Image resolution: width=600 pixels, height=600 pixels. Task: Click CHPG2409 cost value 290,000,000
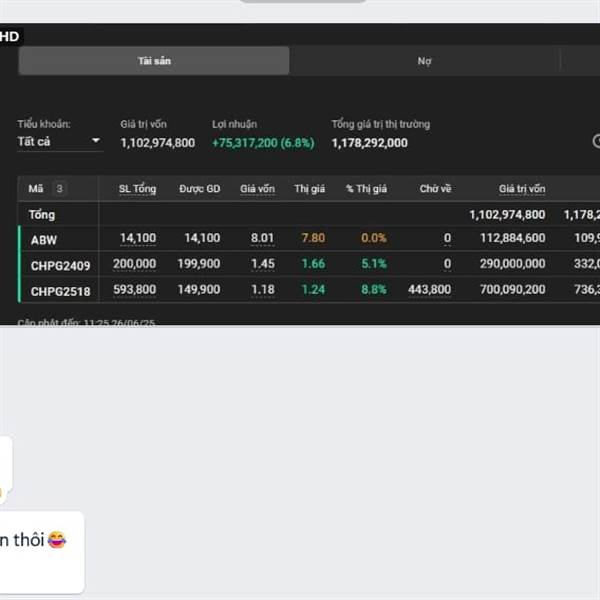(512, 264)
